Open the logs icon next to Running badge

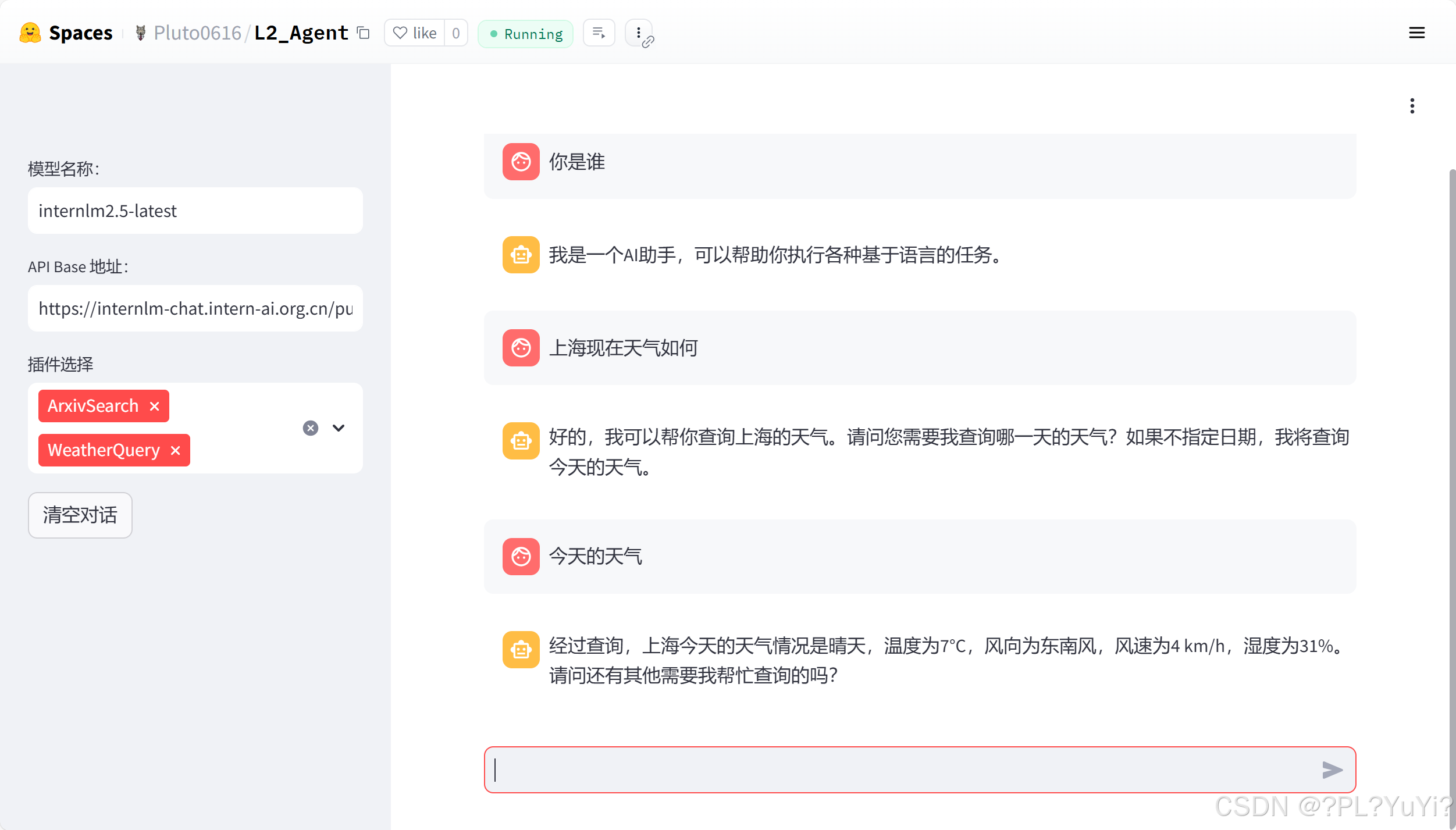click(599, 33)
